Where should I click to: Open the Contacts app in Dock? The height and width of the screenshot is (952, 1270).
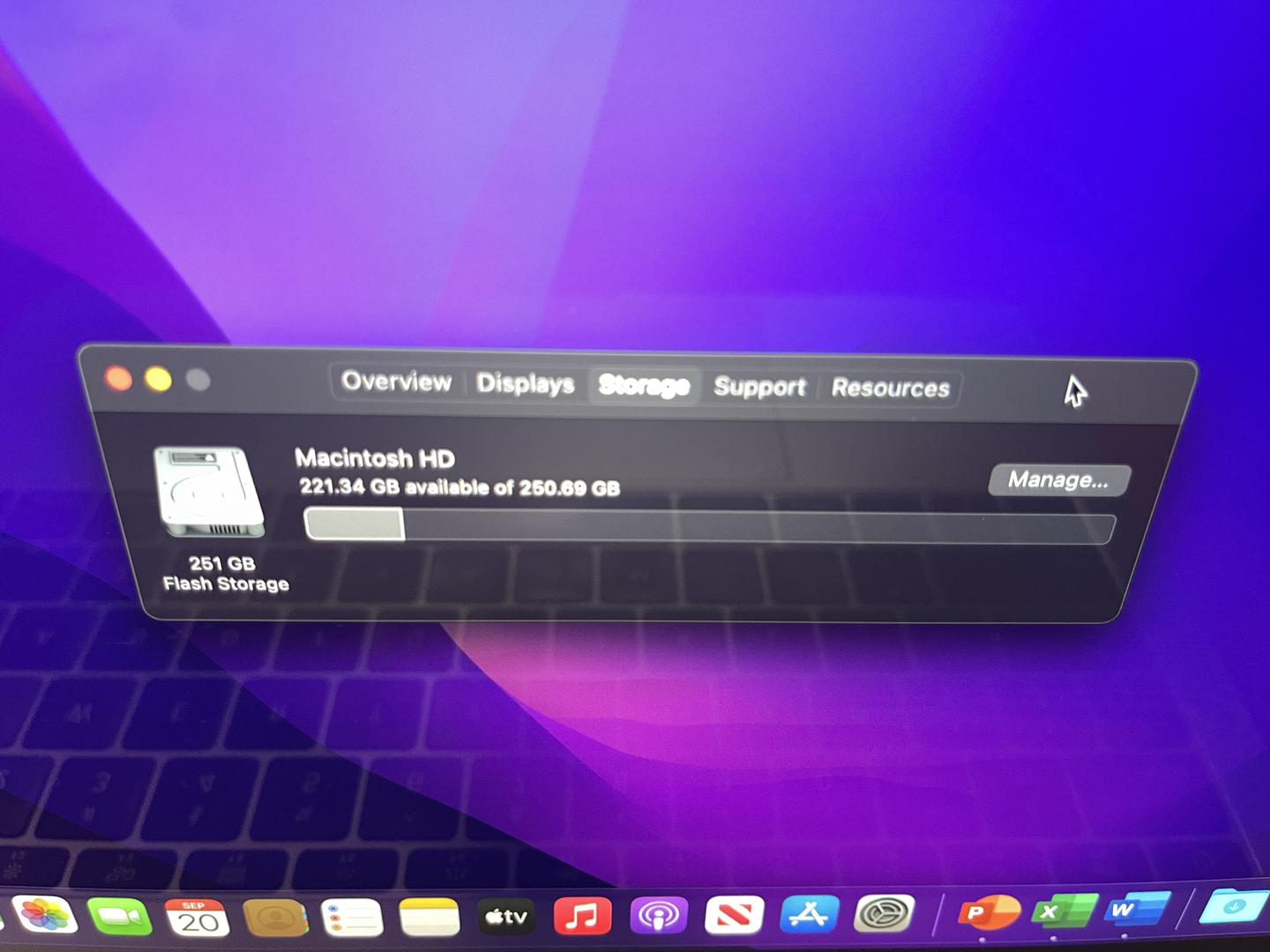pos(275,919)
